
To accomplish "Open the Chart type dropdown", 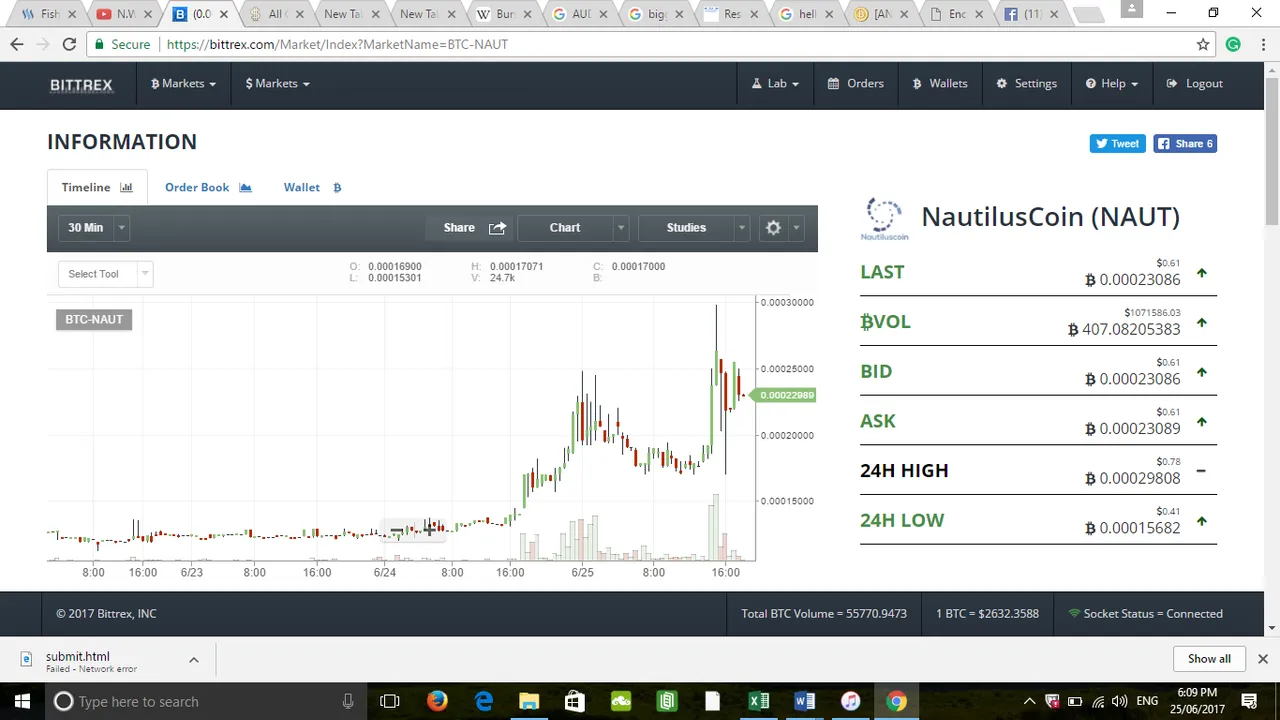I will coord(574,228).
